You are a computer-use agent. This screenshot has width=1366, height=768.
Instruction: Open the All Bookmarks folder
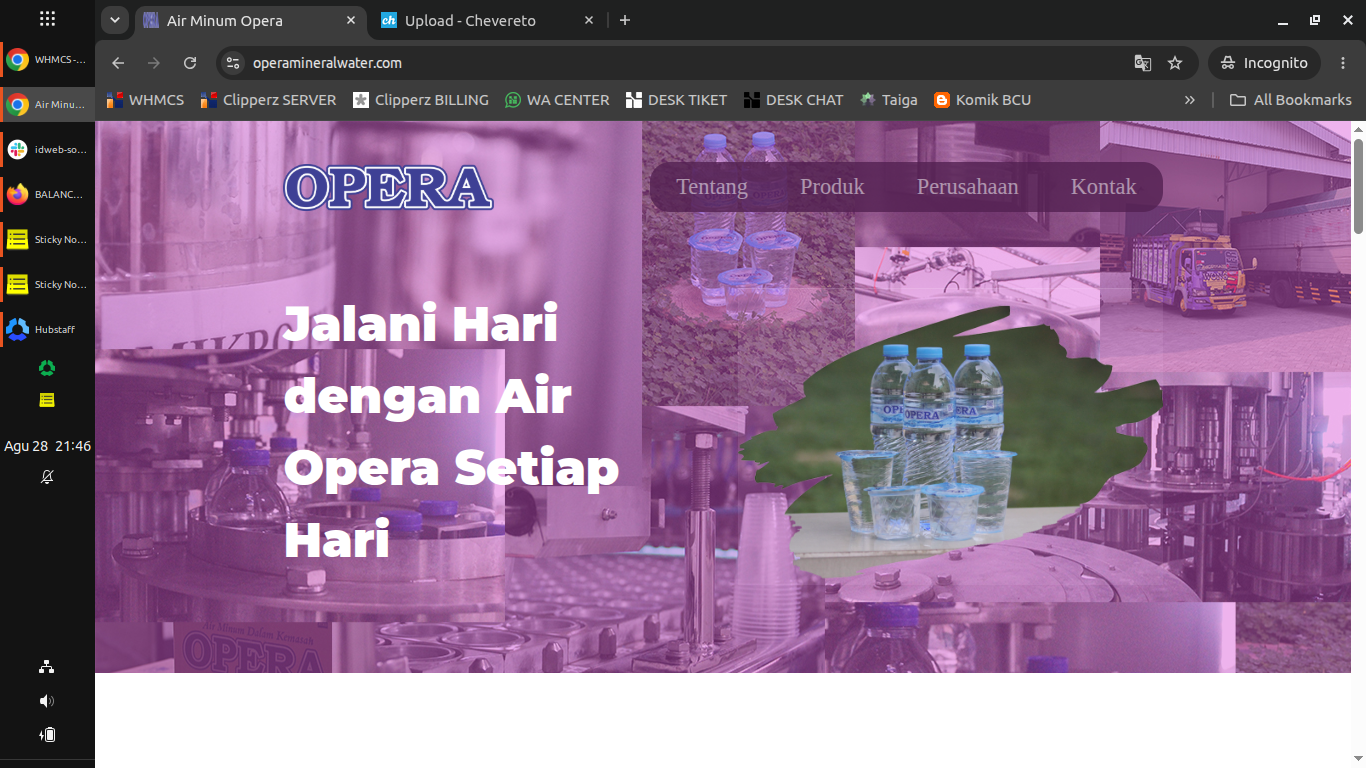(1290, 100)
